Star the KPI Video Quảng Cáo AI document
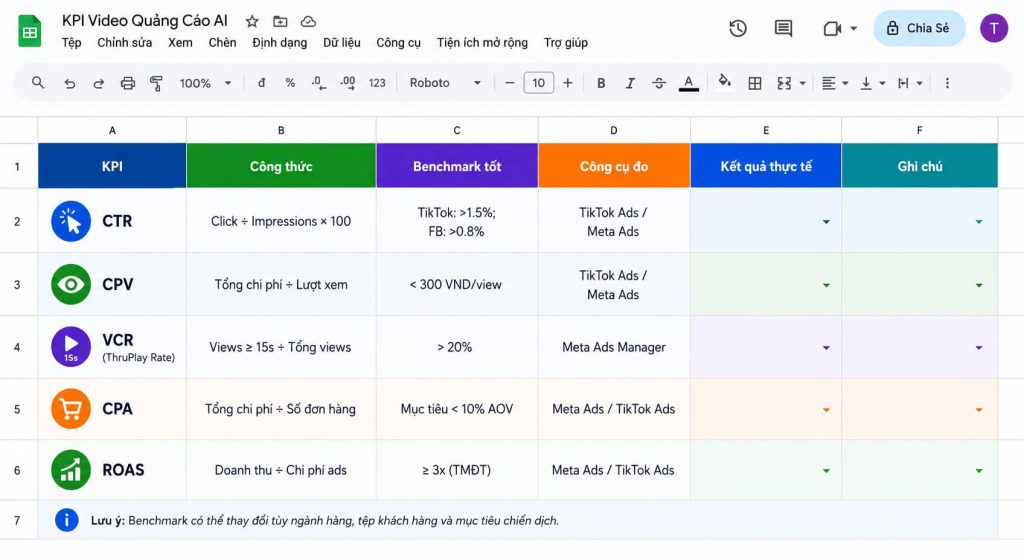The width and height of the screenshot is (1024, 560). click(252, 22)
